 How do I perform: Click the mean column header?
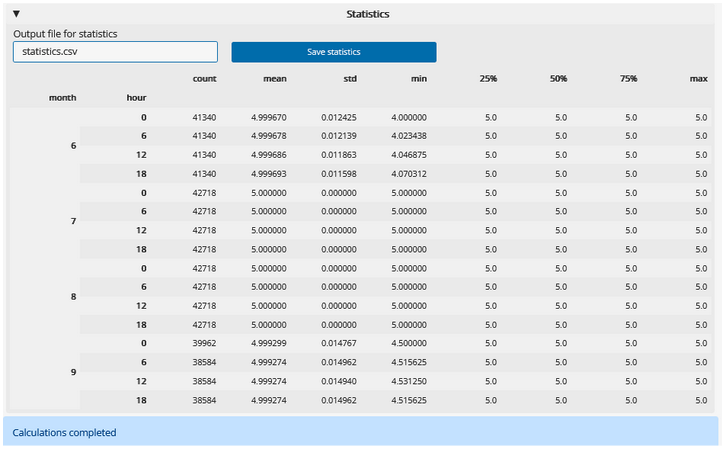tap(275, 79)
